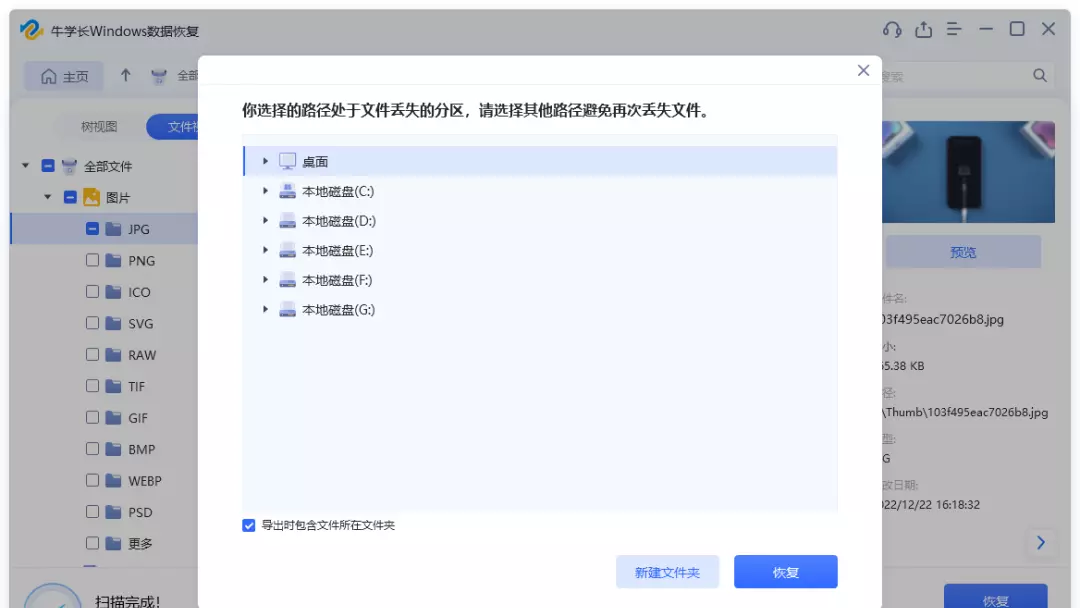Open the hamburger menu in title bar
The width and height of the screenshot is (1080, 608).
click(954, 30)
